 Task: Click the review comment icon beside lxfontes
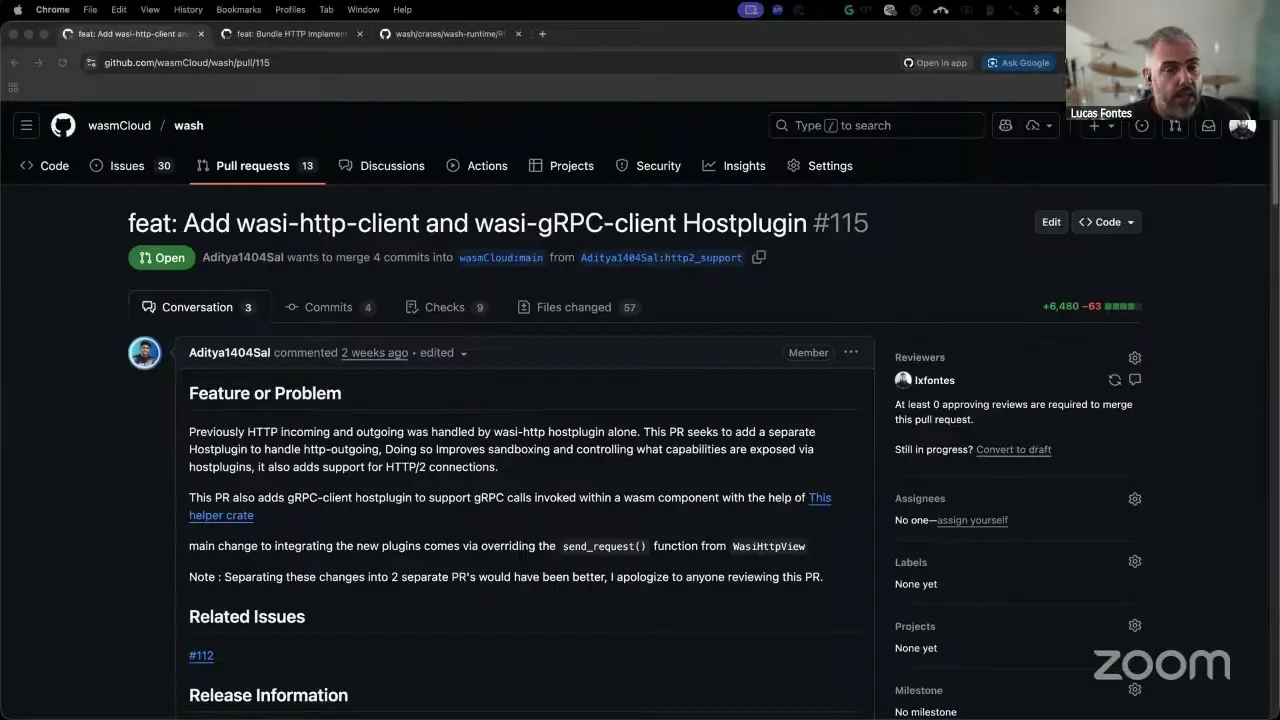coord(1135,380)
